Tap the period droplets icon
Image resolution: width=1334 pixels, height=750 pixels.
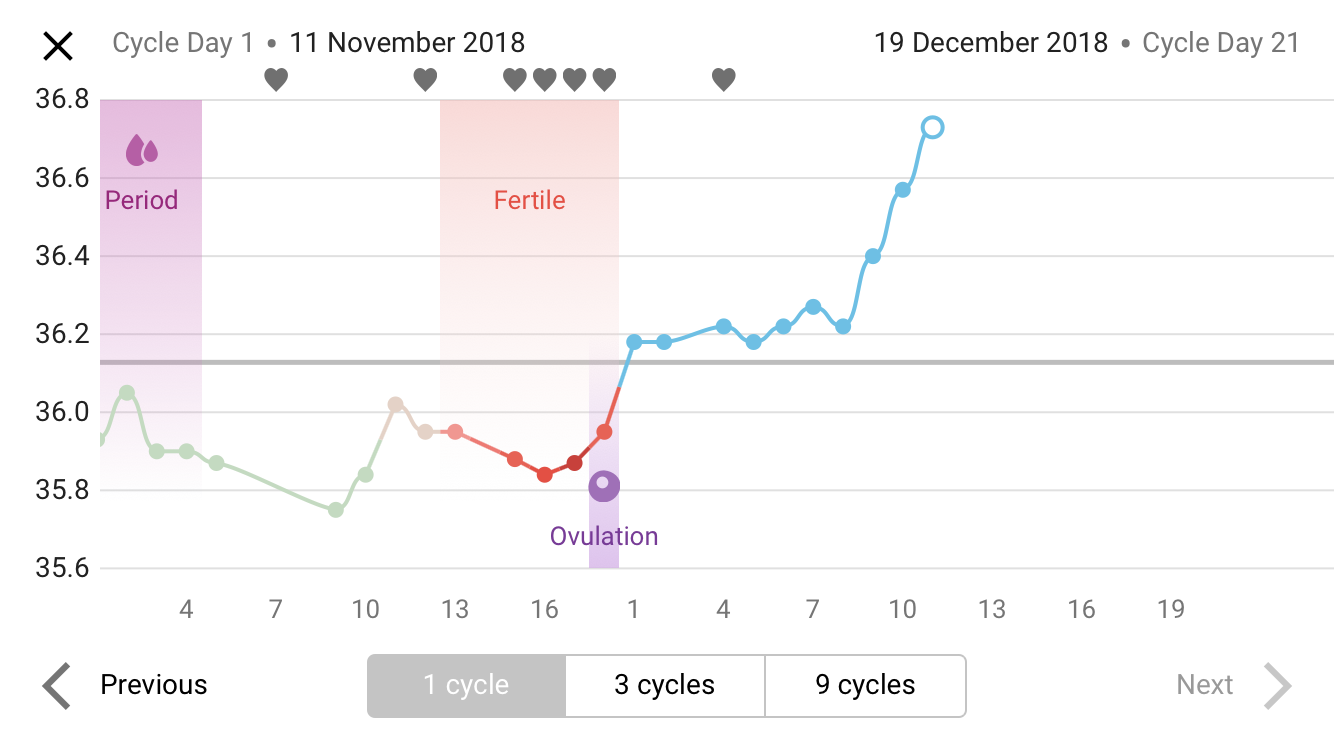tap(142, 151)
